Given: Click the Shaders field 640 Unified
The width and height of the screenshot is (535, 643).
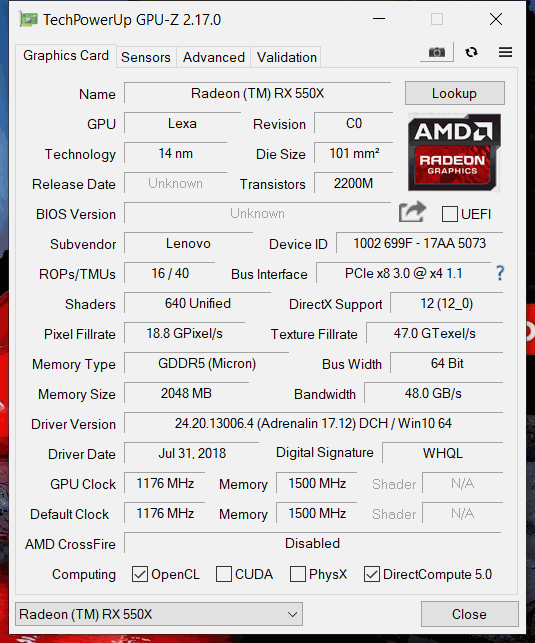Looking at the screenshot, I should point(198,303).
